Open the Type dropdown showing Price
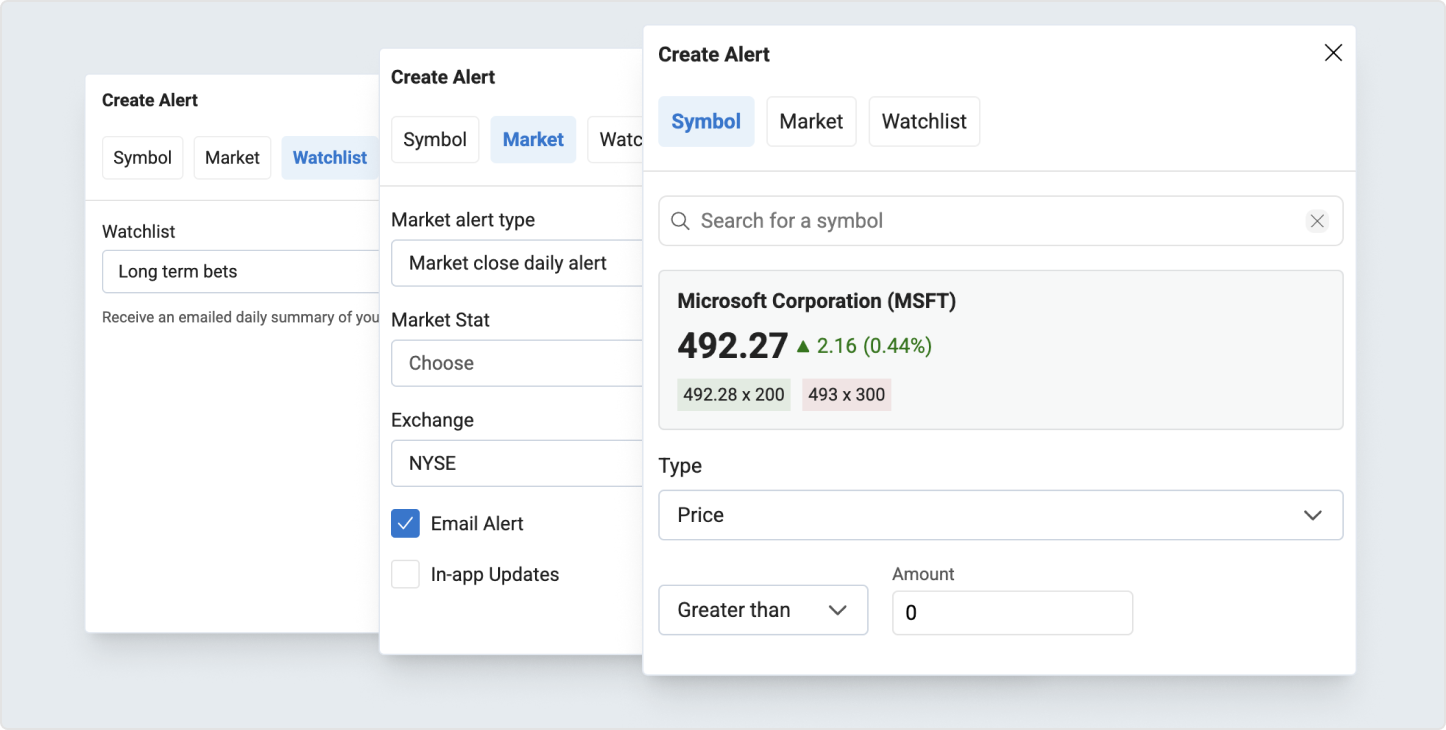 1000,515
